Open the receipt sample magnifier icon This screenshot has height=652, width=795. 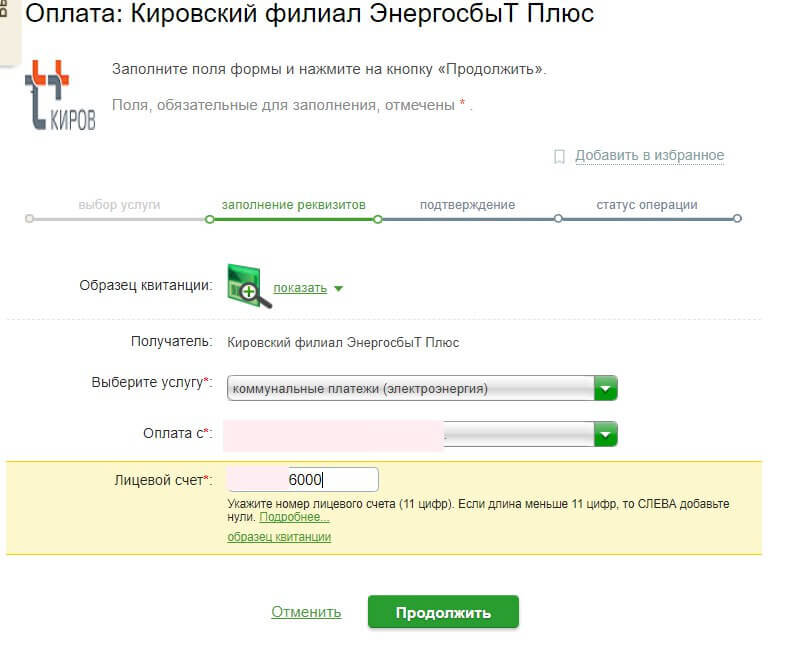point(249,286)
